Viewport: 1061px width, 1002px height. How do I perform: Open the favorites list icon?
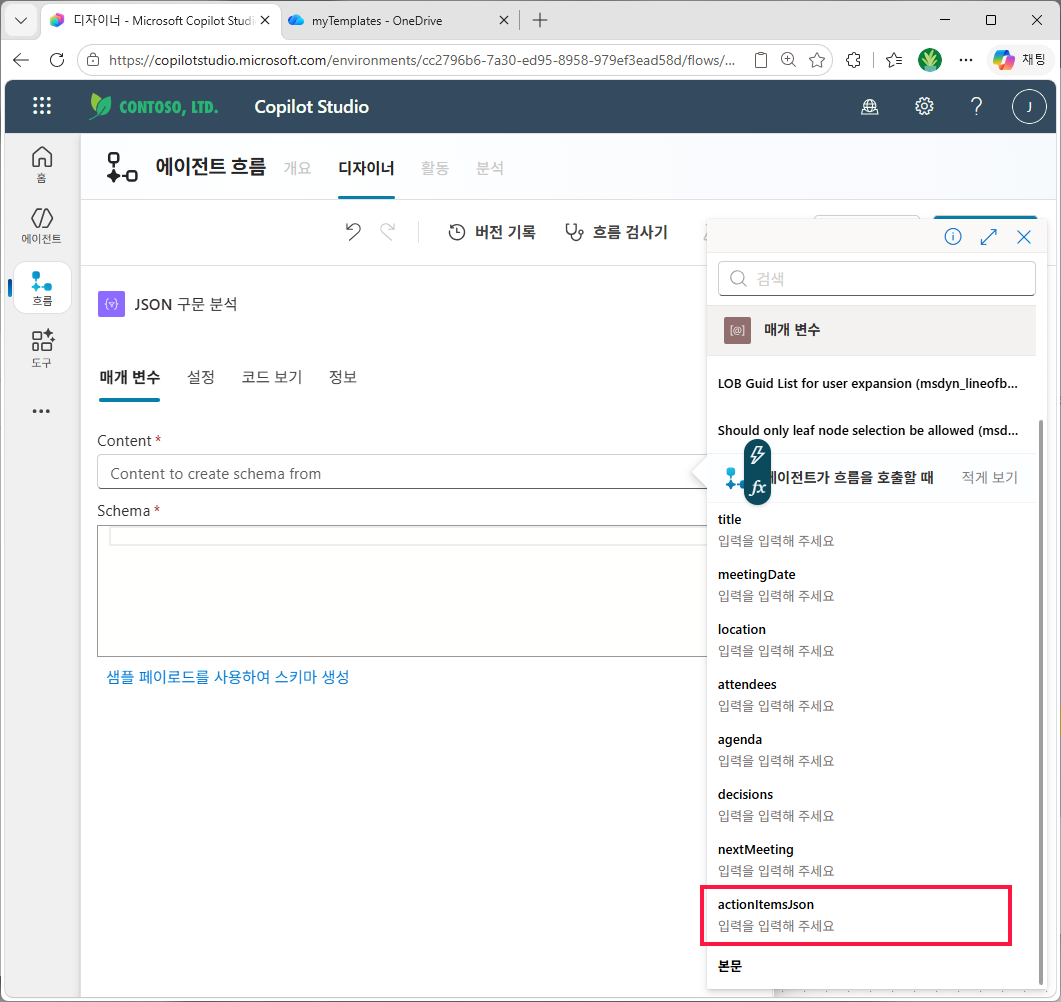click(894, 60)
